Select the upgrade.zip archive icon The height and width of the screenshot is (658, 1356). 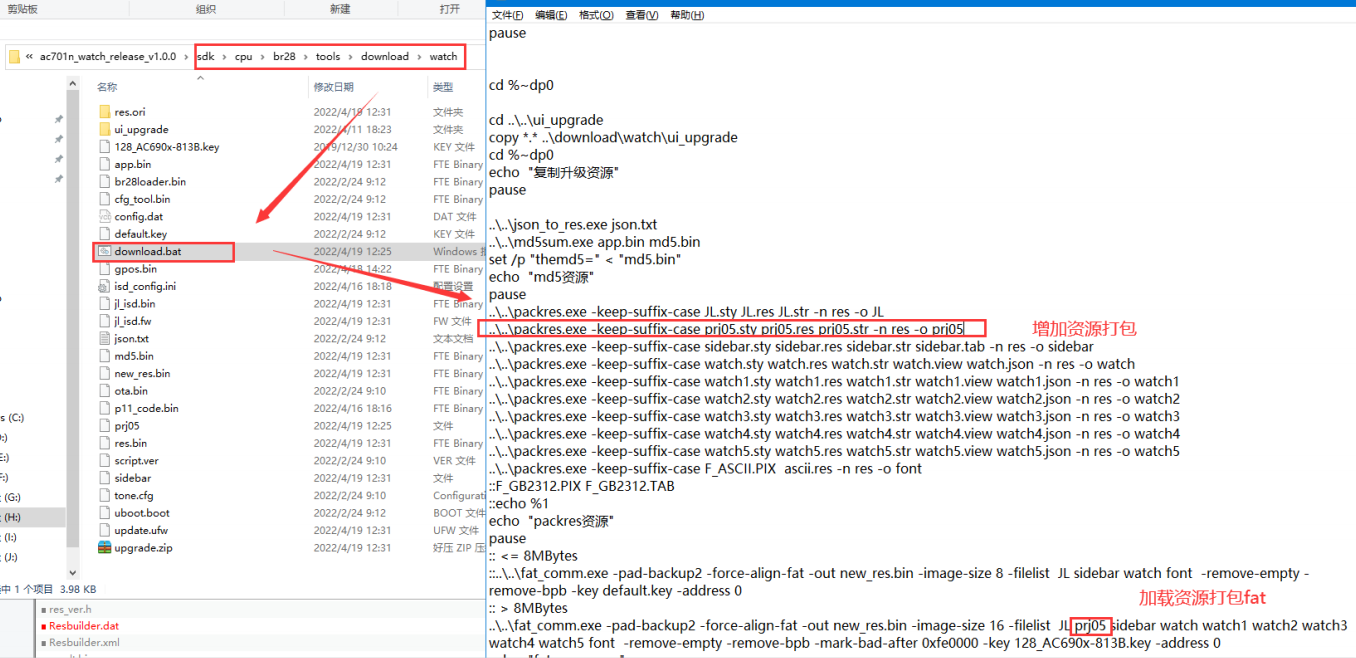click(x=106, y=547)
